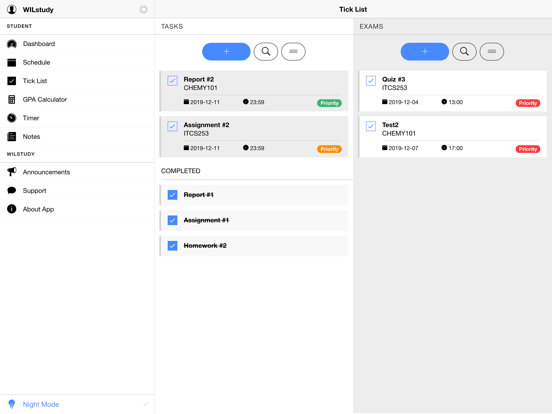The image size is (552, 414).
Task: Click clock icon on Assignment #2 card
Action: coord(245,148)
